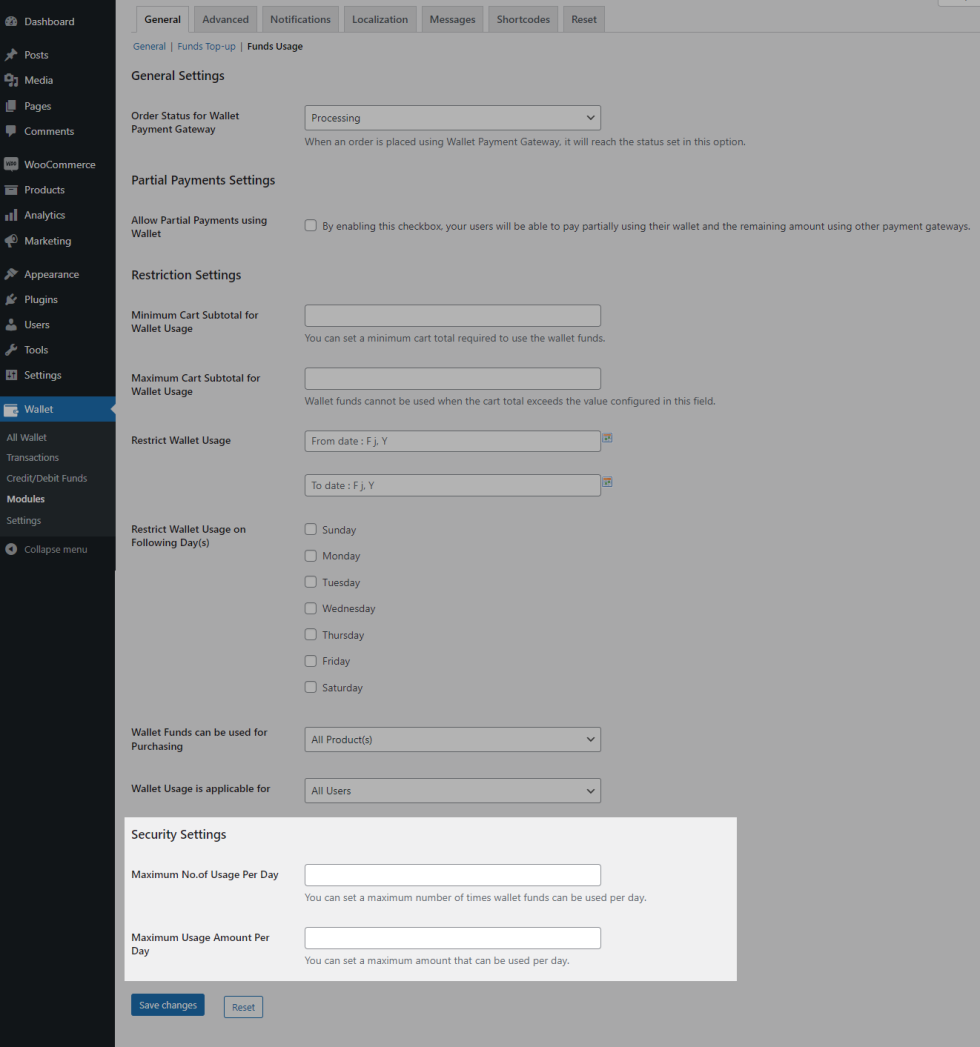Check the Wednesday restriction checkbox

tap(310, 608)
